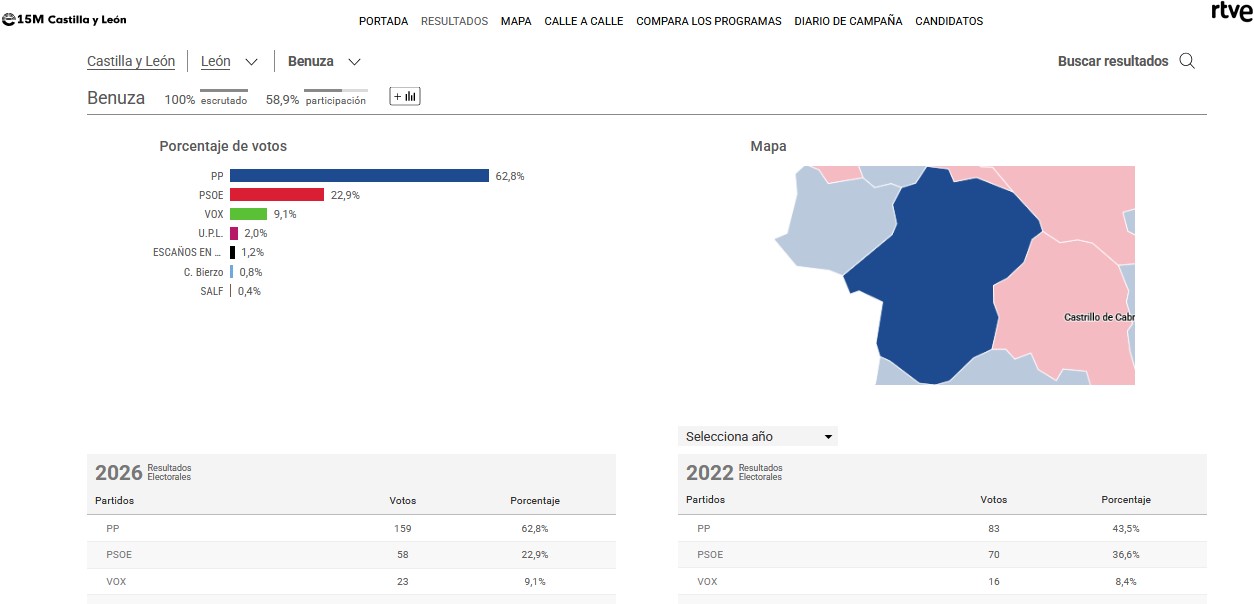Click the 15M Castilla y León logo
The image size is (1254, 604).
[65, 20]
